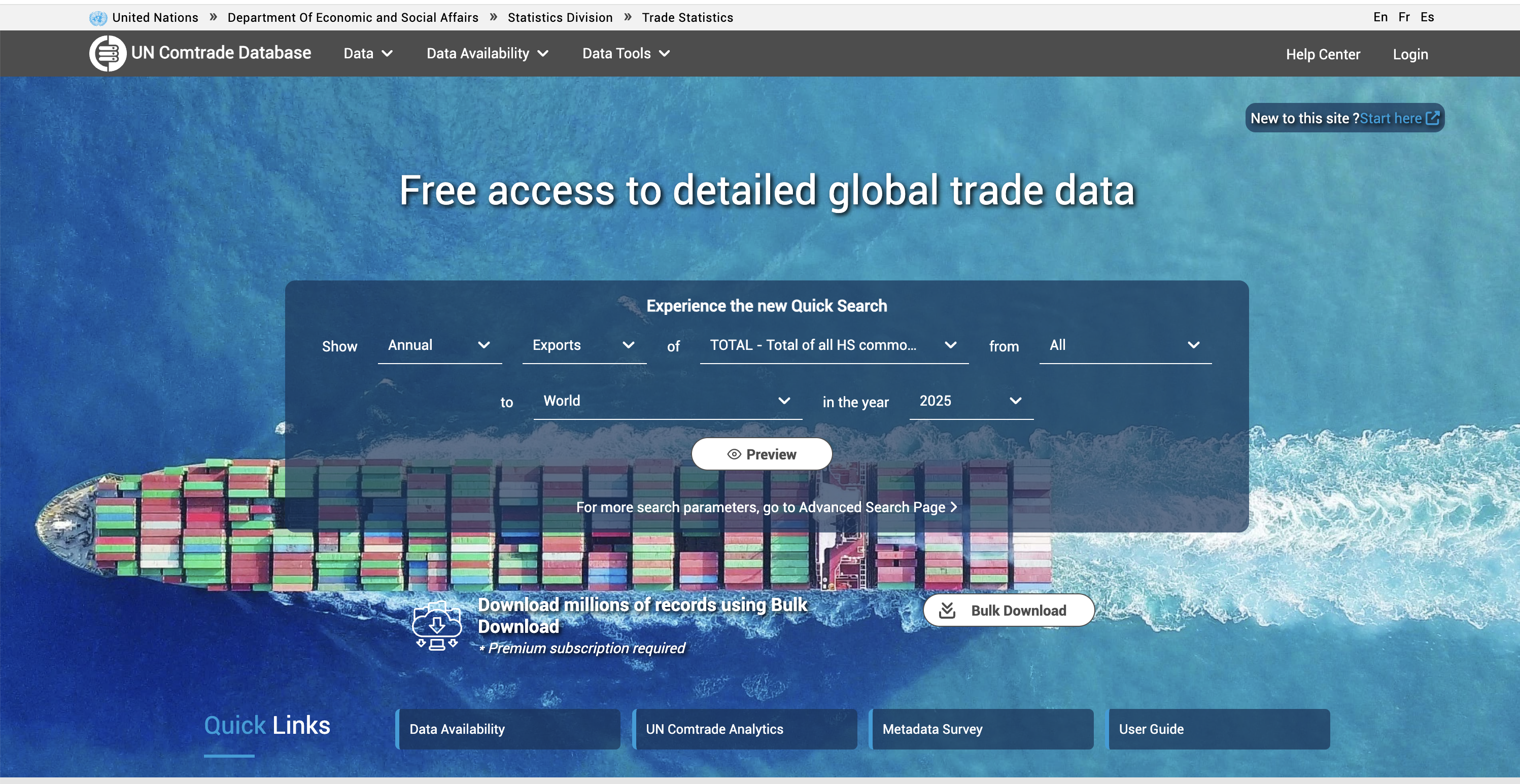This screenshot has height=784, width=1520.
Task: Click the external-link icon beside Start here
Action: 1432,118
